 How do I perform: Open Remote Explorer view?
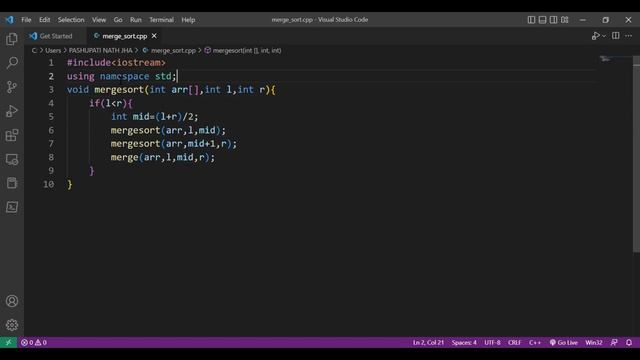pos(12,159)
